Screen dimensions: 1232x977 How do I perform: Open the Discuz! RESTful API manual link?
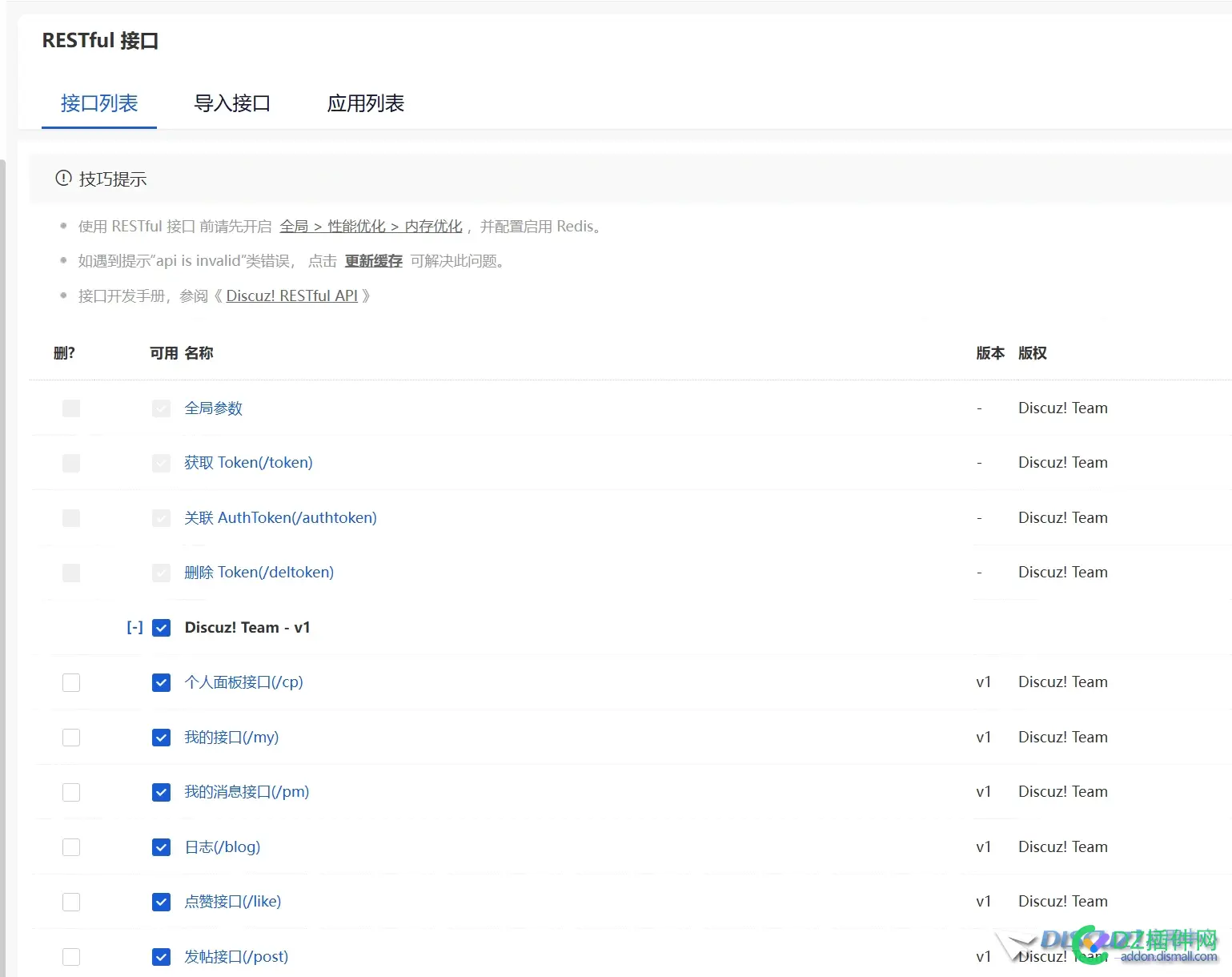[292, 296]
